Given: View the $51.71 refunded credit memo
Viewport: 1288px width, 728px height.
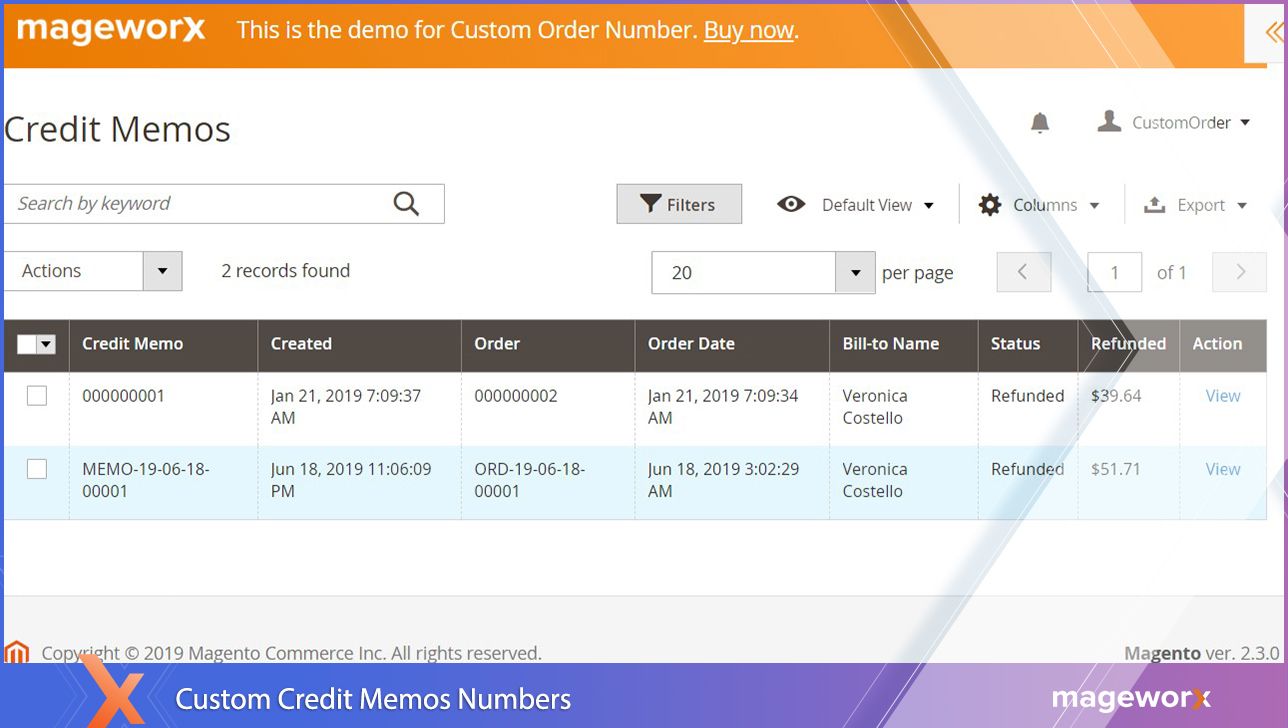Looking at the screenshot, I should pos(1222,469).
